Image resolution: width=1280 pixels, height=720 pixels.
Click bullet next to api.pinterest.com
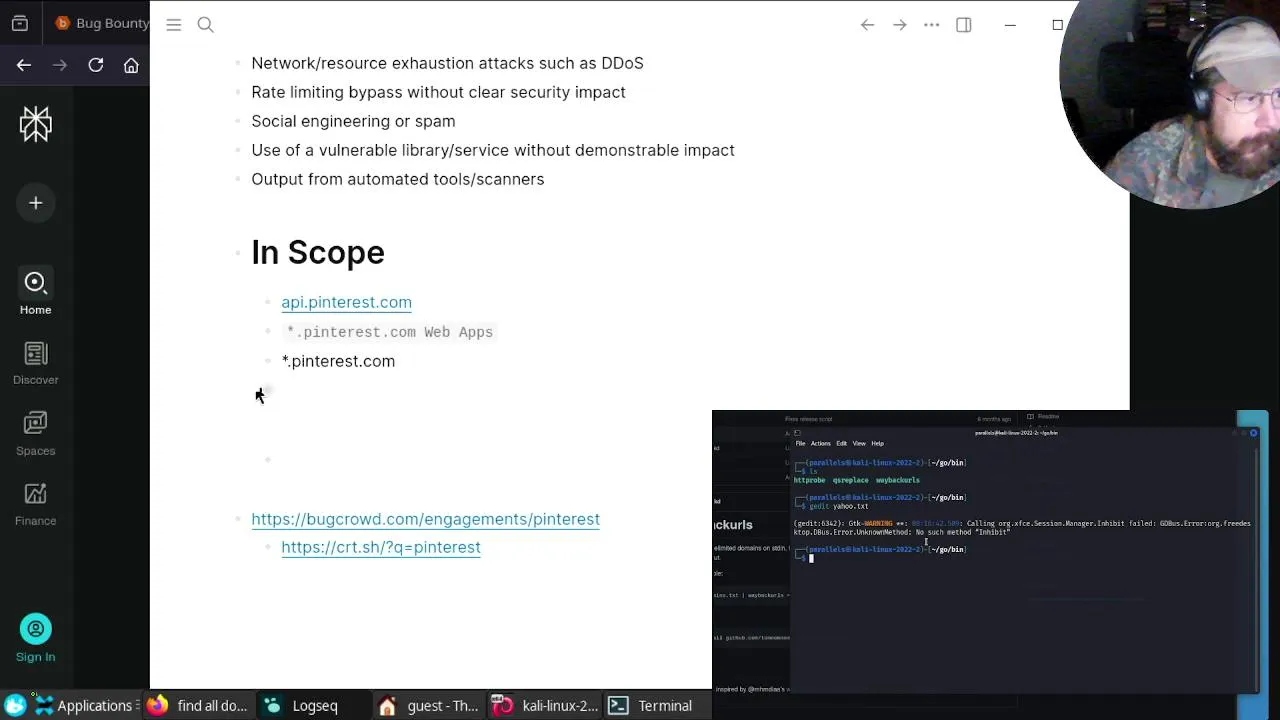(x=268, y=302)
